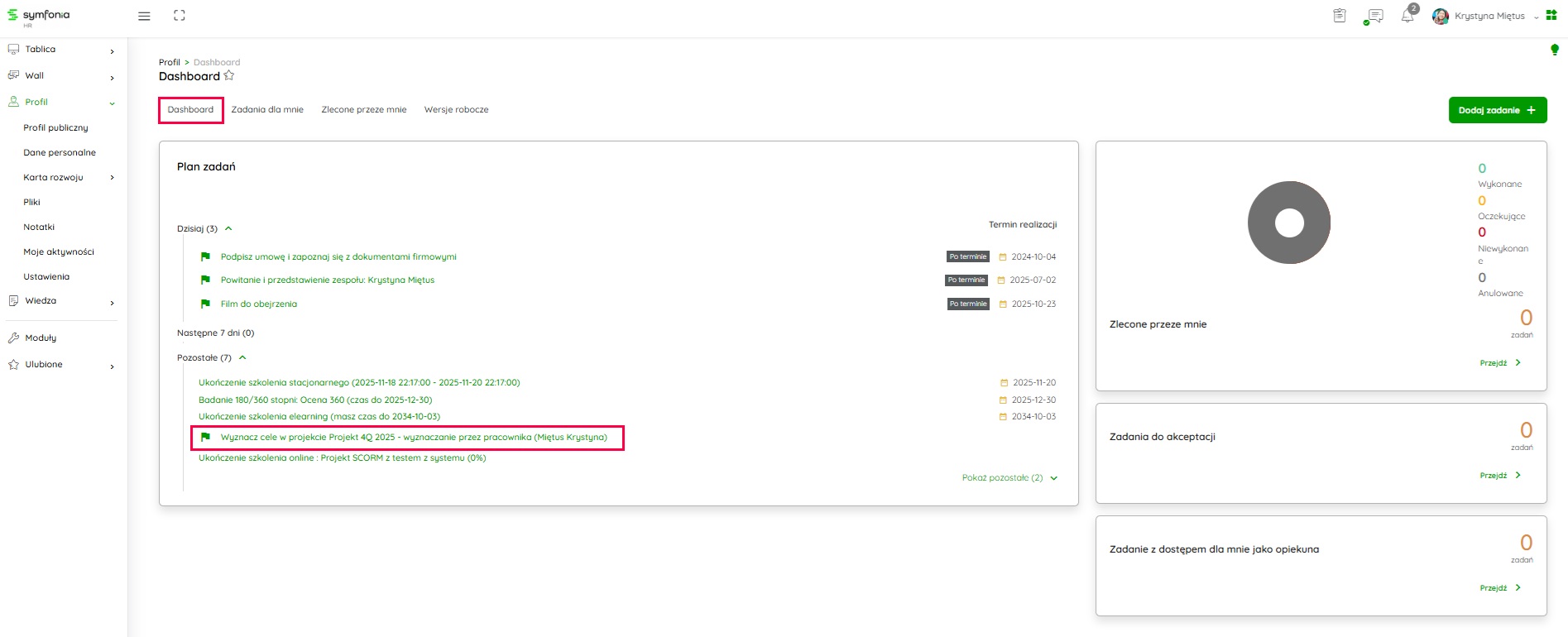
Task: Expand the Karta rozwoju submenu
Action: tap(112, 177)
